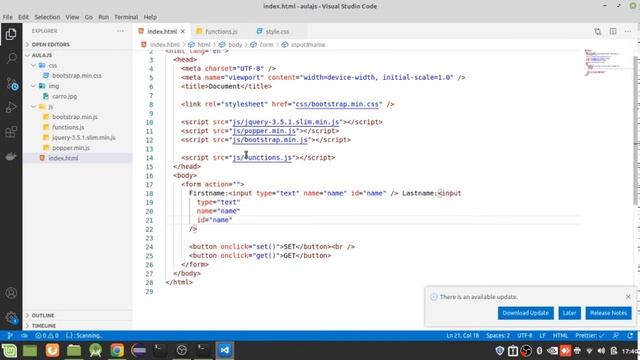Open the Terminal menu

[126, 17]
